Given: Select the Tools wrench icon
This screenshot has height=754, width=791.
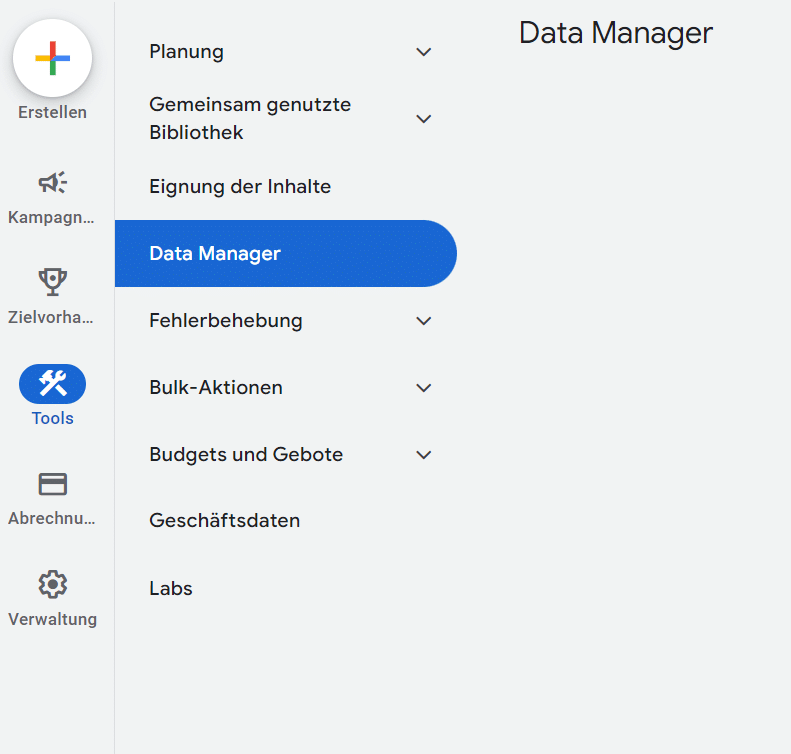Looking at the screenshot, I should point(52,384).
